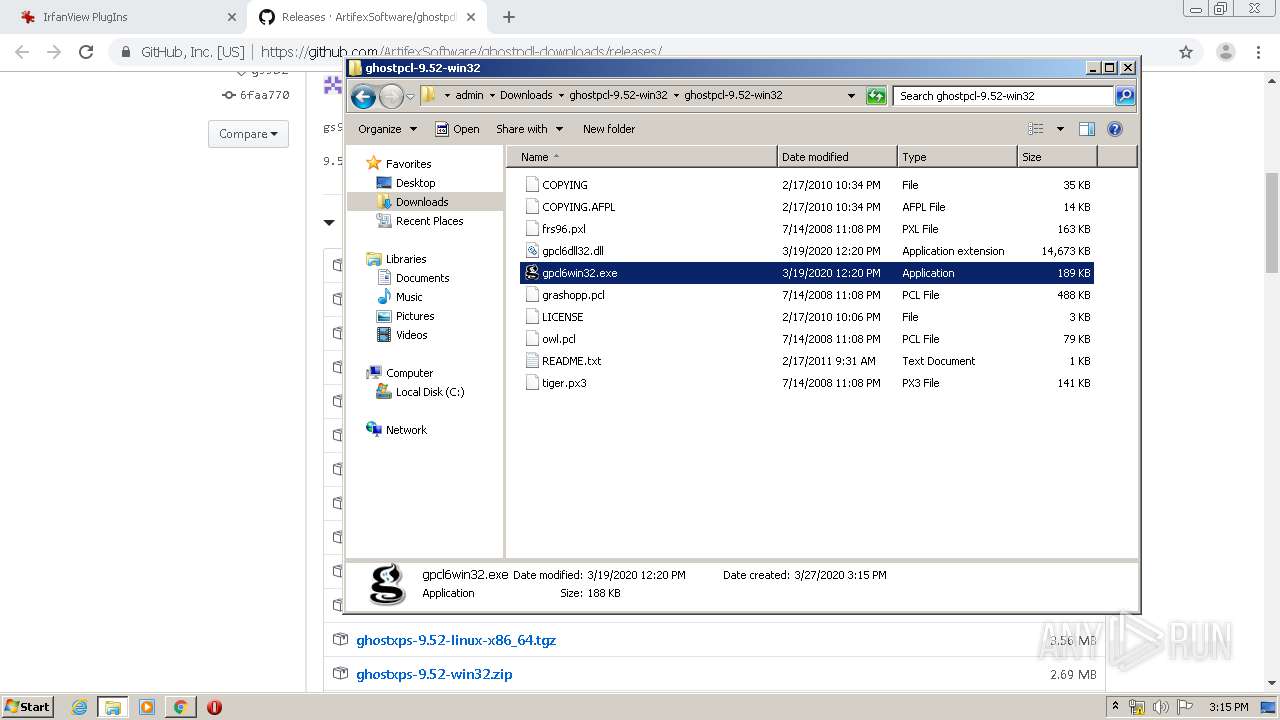1280x720 pixels.
Task: Open a new Chrome tab
Action: pos(509,17)
